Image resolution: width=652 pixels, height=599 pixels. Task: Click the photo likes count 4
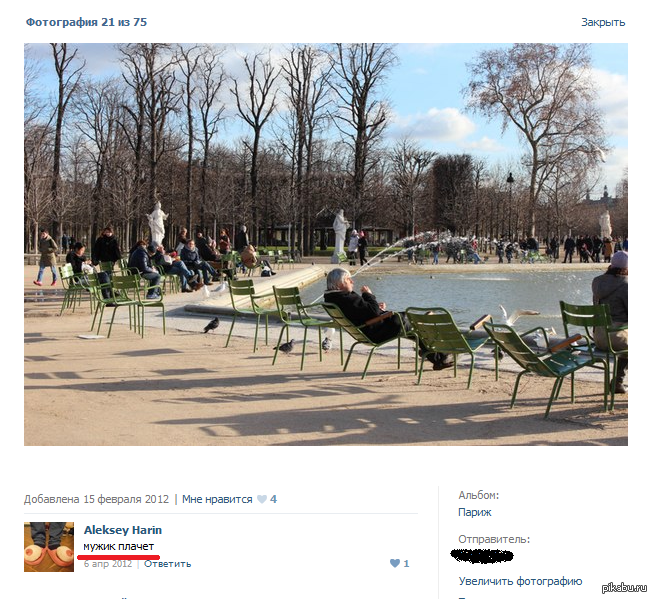[273, 499]
